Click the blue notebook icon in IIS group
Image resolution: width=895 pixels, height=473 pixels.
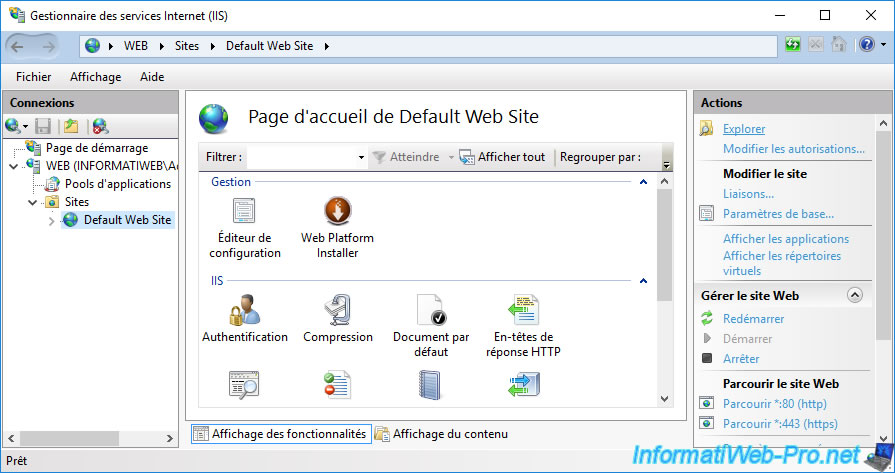pos(430,385)
